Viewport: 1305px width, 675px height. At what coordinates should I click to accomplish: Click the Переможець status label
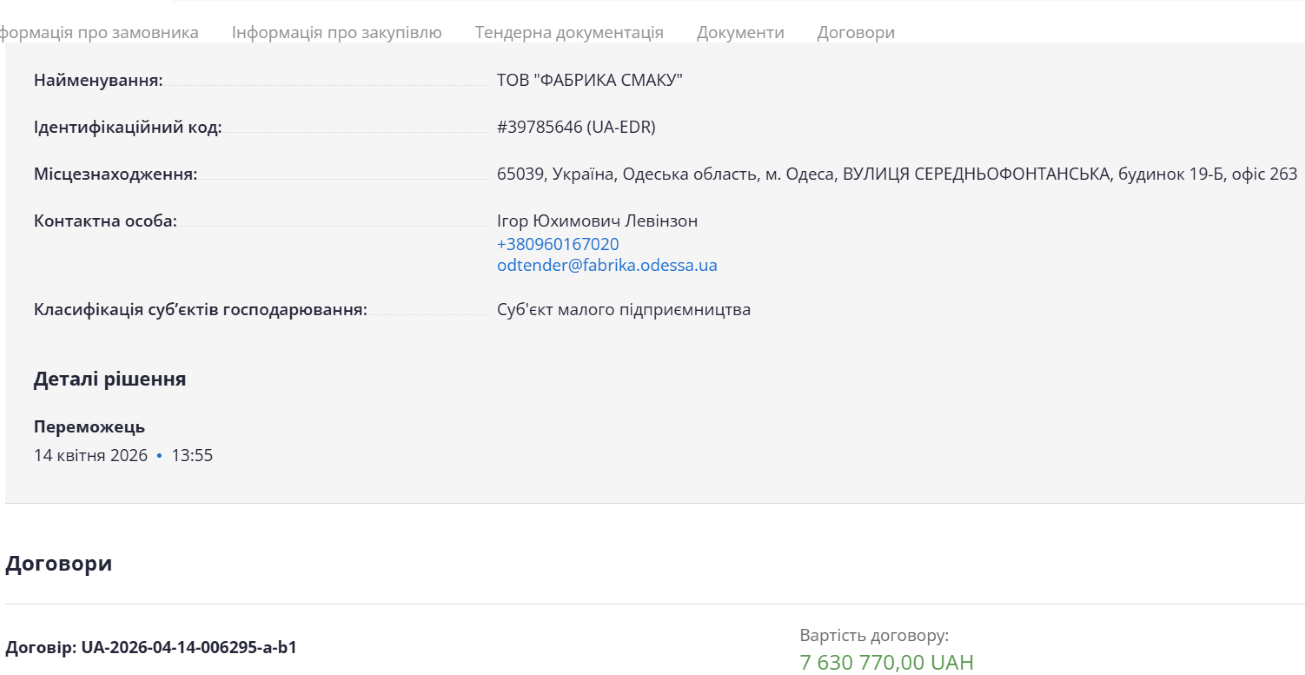(x=89, y=428)
